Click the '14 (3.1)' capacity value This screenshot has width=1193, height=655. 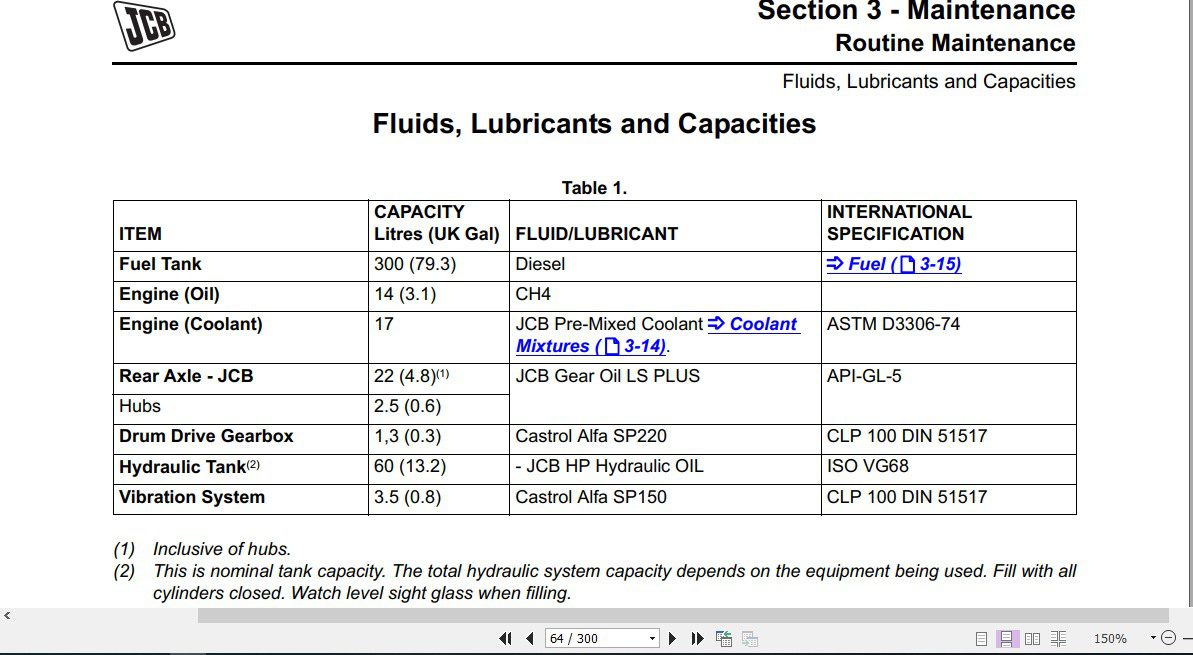click(405, 295)
